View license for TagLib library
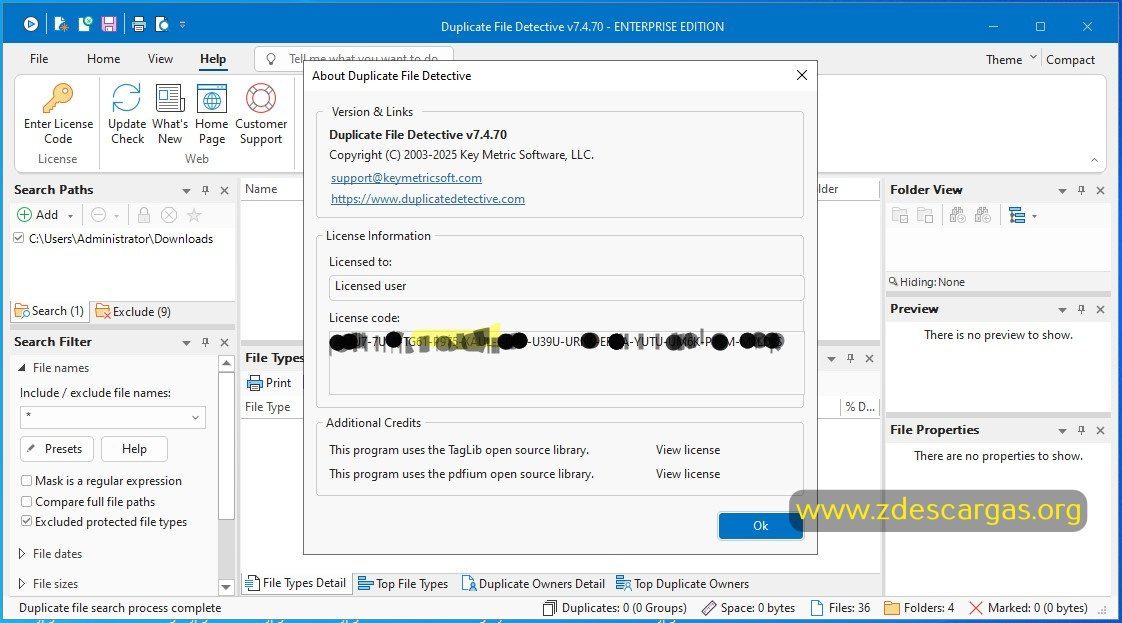1122x623 pixels. [x=688, y=450]
